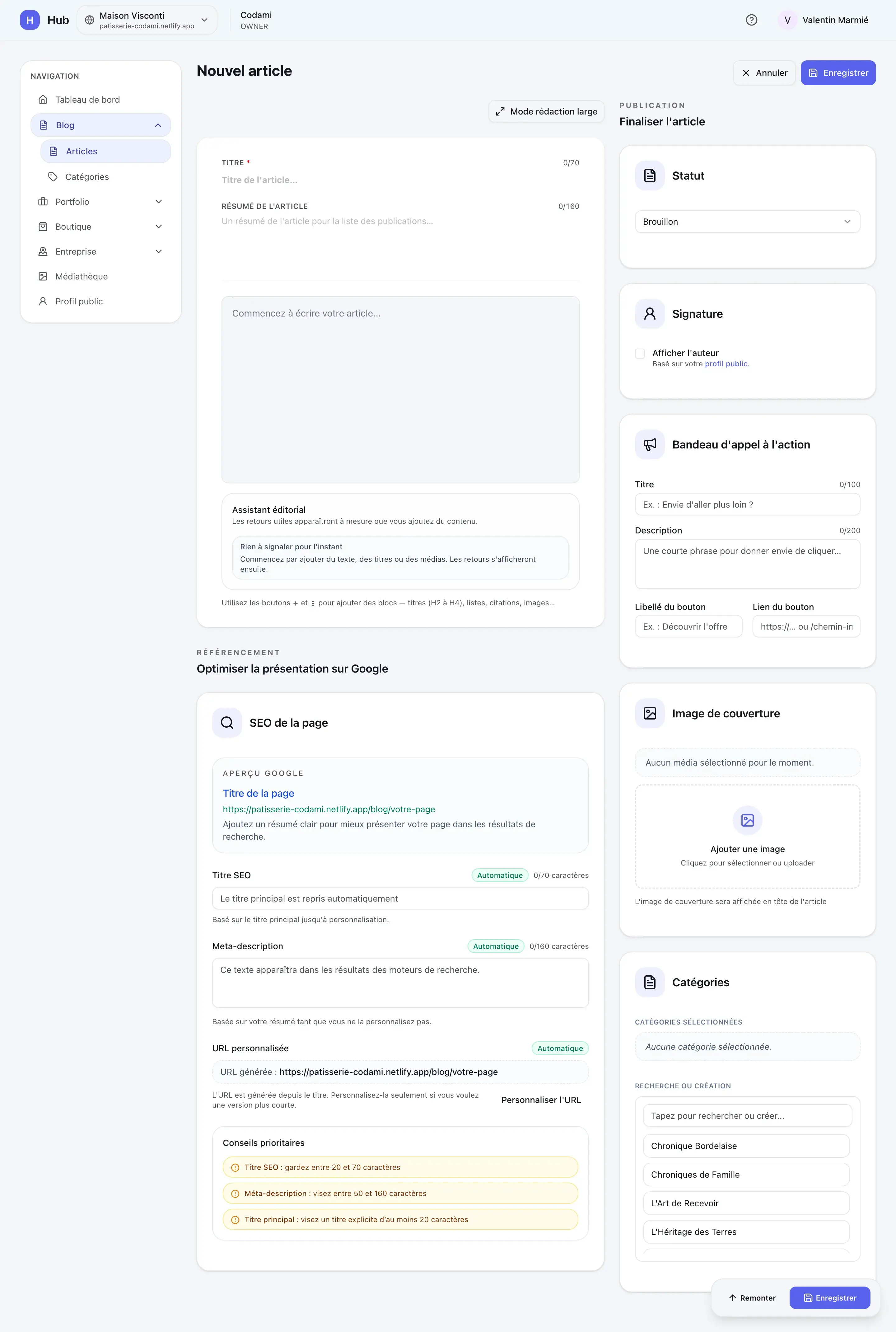Click the category search or create field
This screenshot has height=1332, width=896.
tap(747, 1116)
